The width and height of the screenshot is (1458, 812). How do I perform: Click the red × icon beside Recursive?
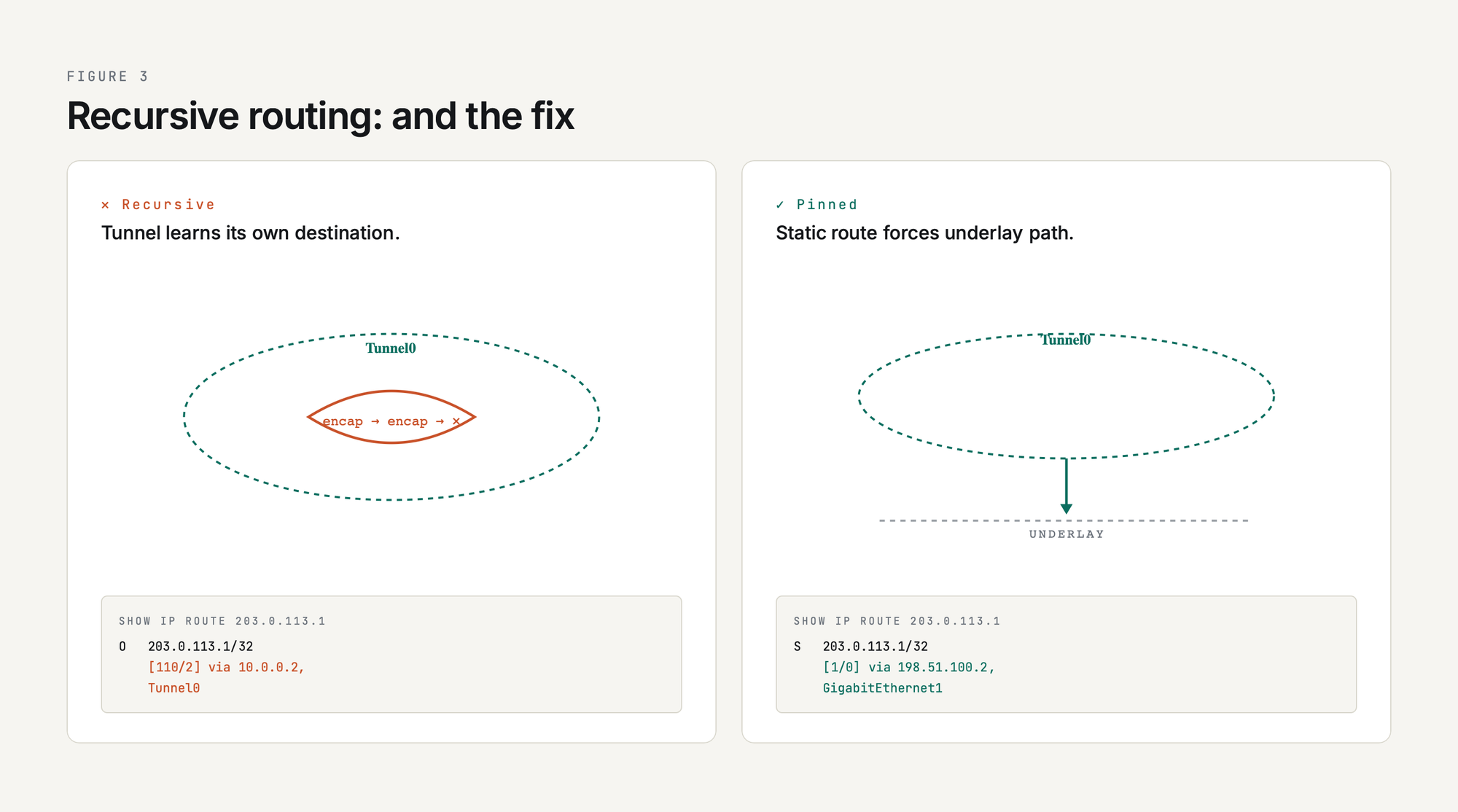tap(105, 206)
